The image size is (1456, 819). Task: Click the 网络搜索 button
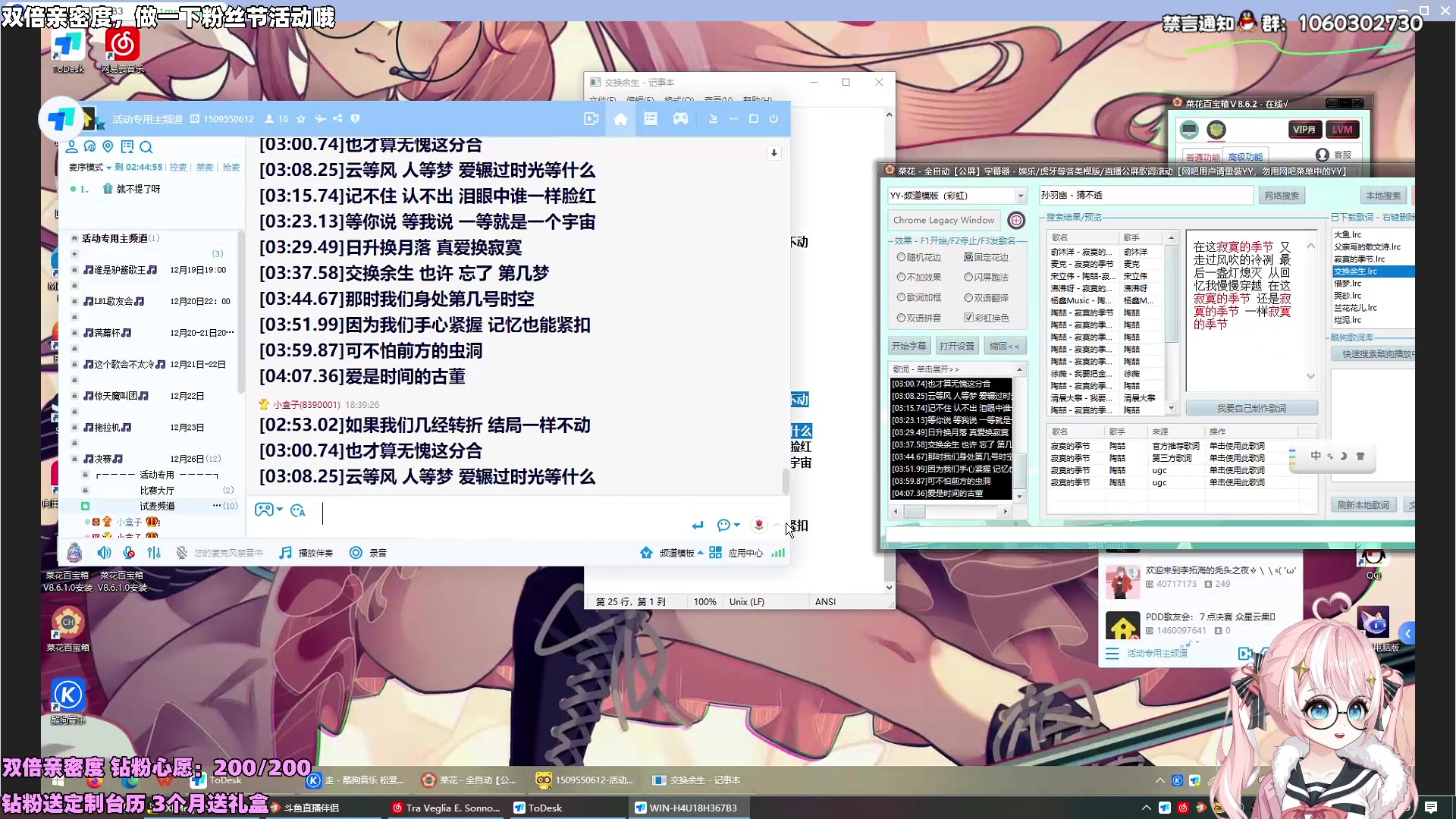coord(1282,196)
